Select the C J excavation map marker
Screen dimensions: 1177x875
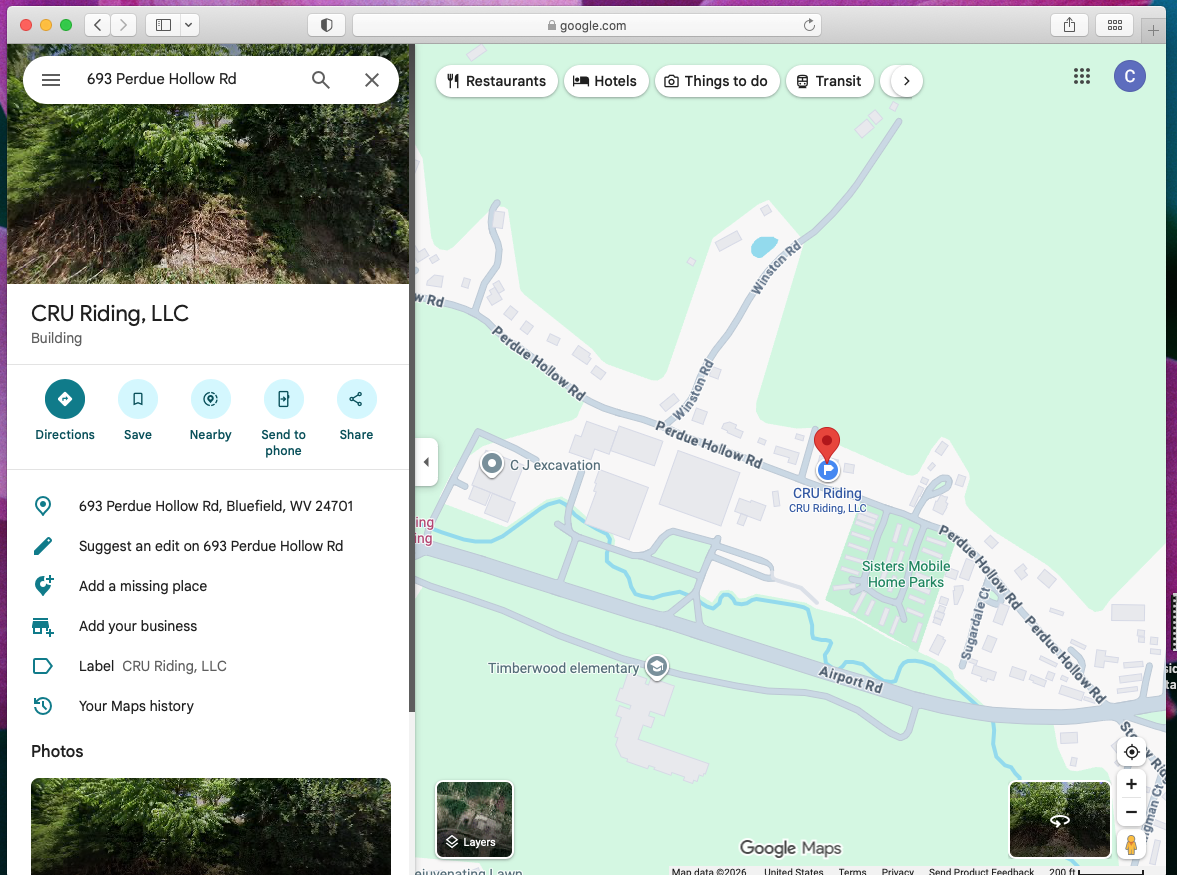coord(492,464)
